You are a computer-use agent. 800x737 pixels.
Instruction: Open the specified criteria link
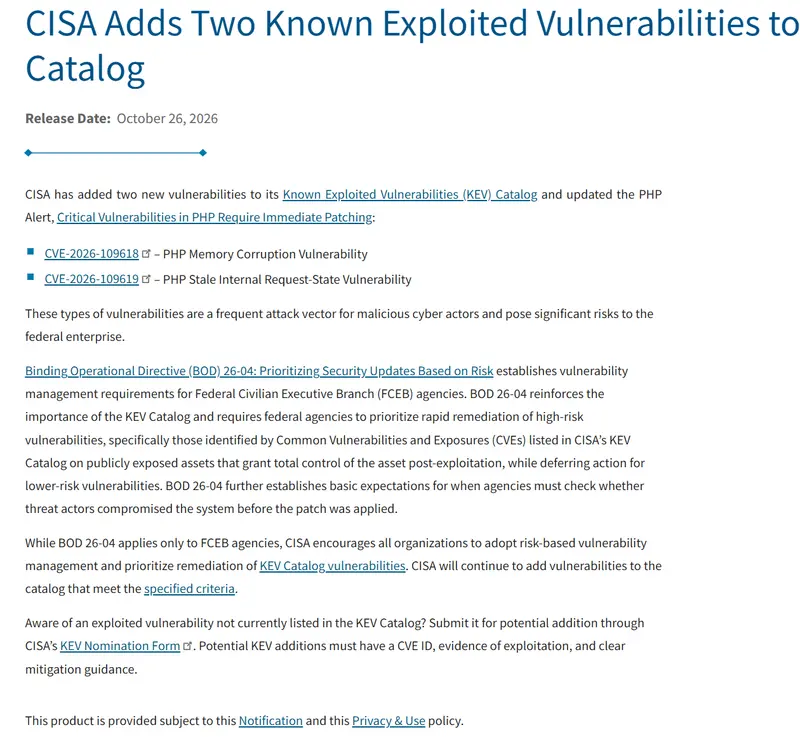pos(189,589)
